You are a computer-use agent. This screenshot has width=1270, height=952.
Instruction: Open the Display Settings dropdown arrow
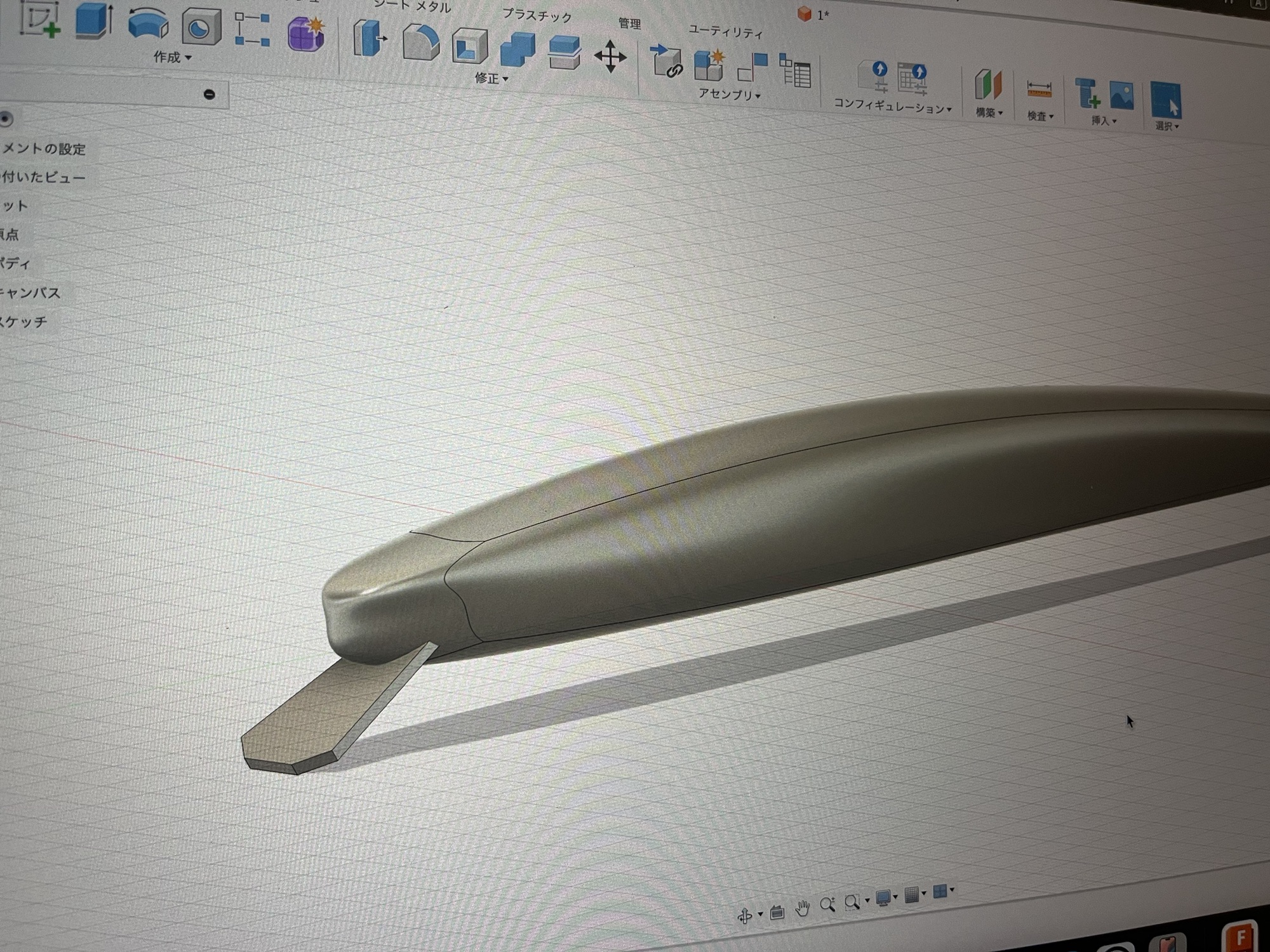(x=895, y=897)
